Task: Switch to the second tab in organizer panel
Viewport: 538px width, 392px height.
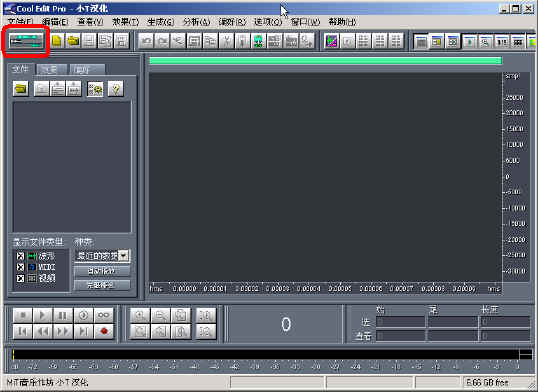Action: coord(50,70)
